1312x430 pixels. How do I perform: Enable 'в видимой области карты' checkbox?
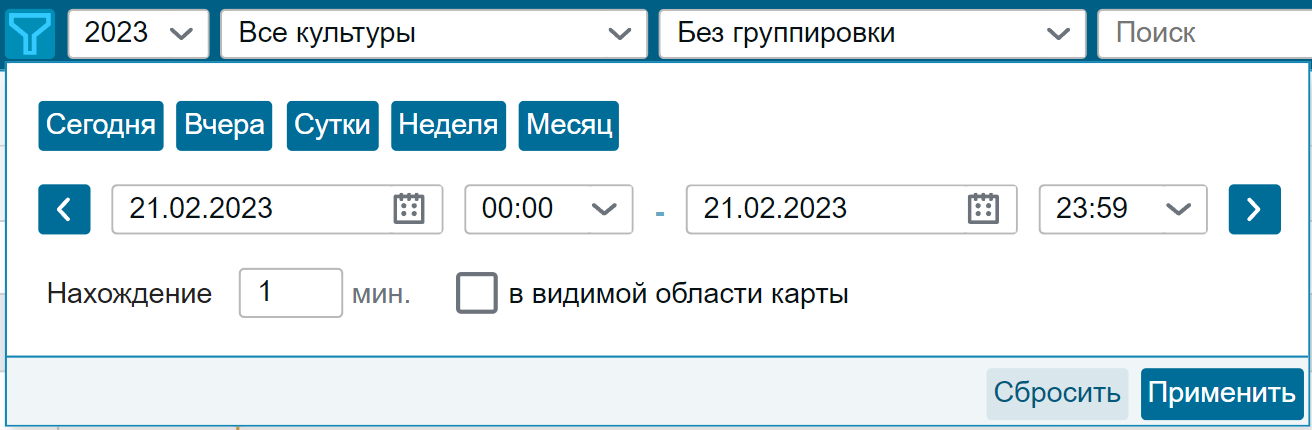(477, 294)
